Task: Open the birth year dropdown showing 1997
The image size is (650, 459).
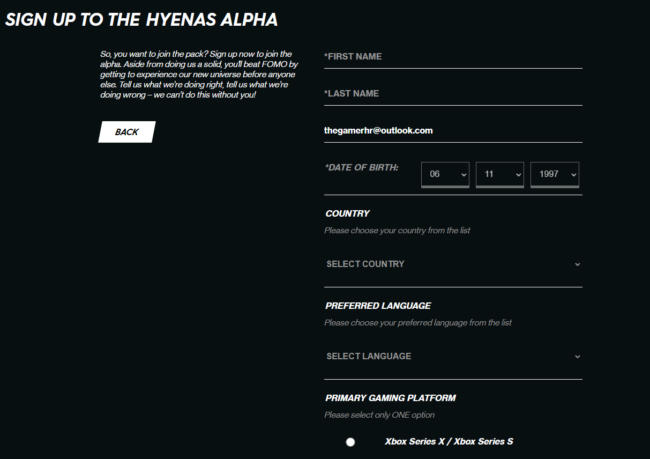Action: pos(554,174)
